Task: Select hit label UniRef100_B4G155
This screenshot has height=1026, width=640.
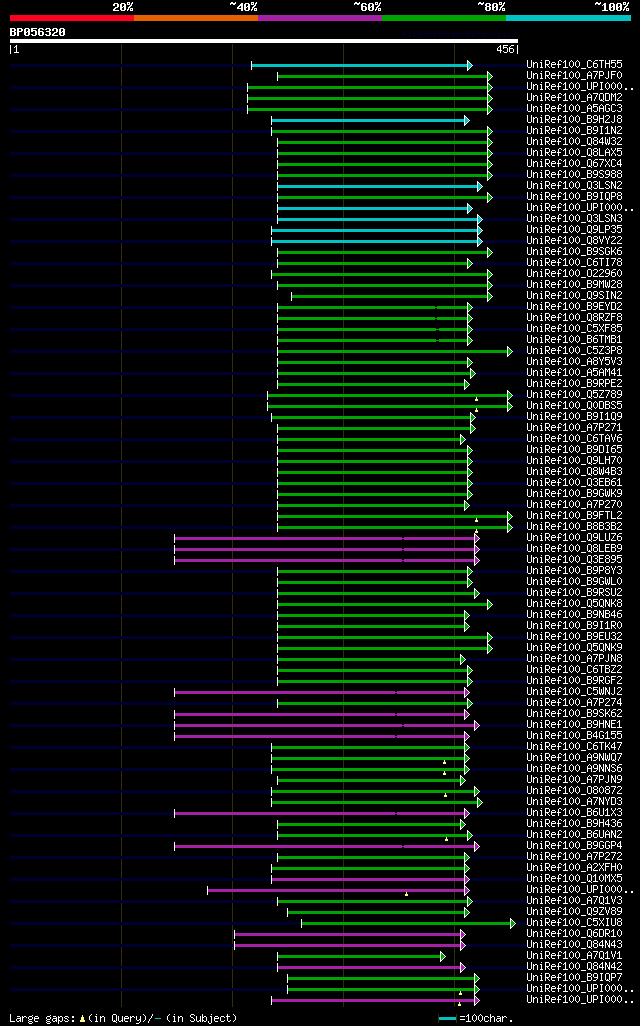Action: click(x=575, y=735)
